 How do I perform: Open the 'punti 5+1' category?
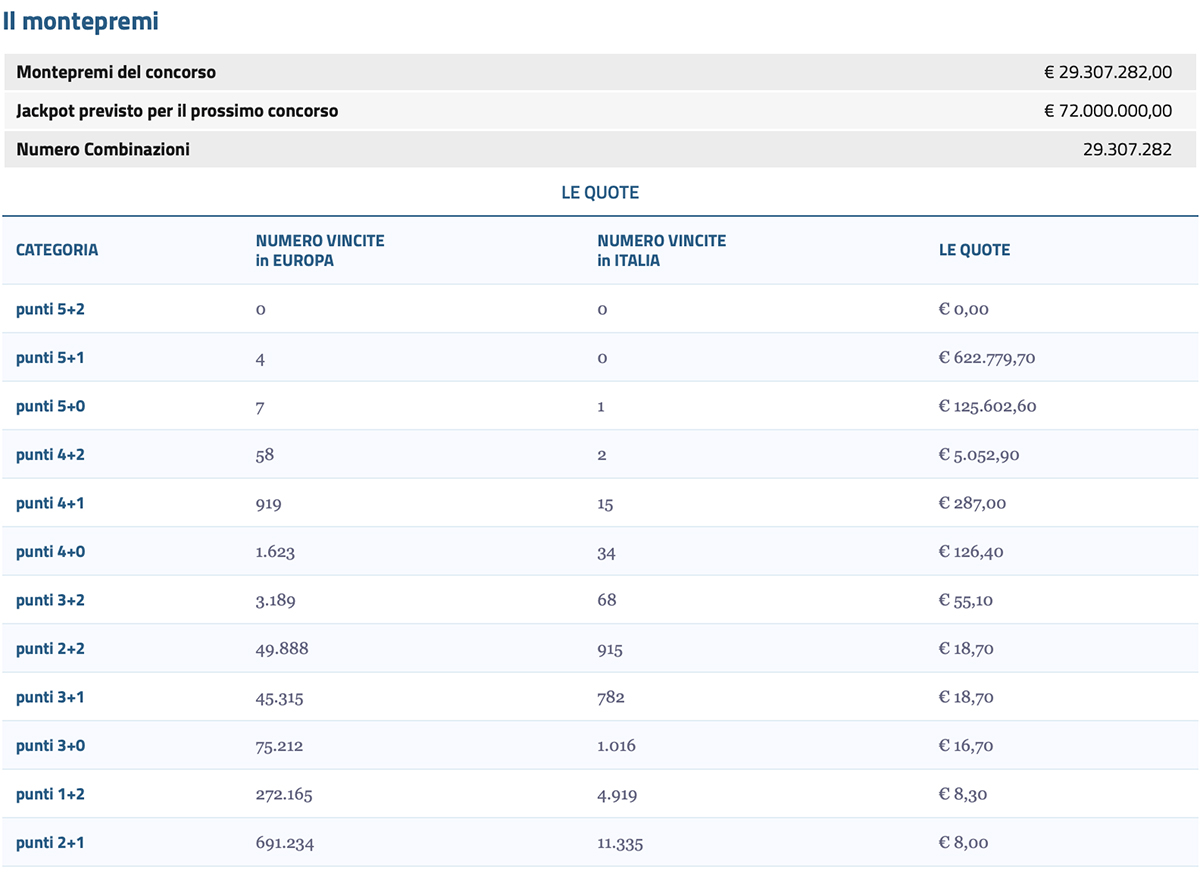[50, 358]
